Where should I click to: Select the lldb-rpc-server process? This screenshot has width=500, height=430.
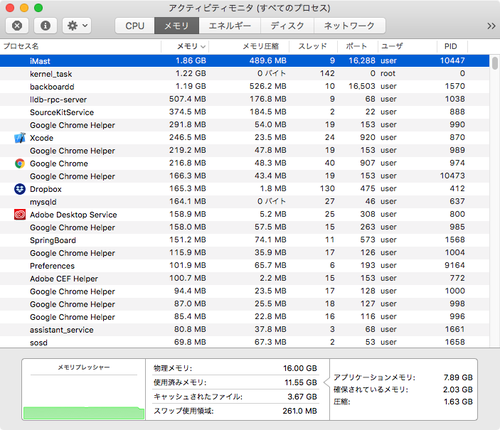coord(245,99)
